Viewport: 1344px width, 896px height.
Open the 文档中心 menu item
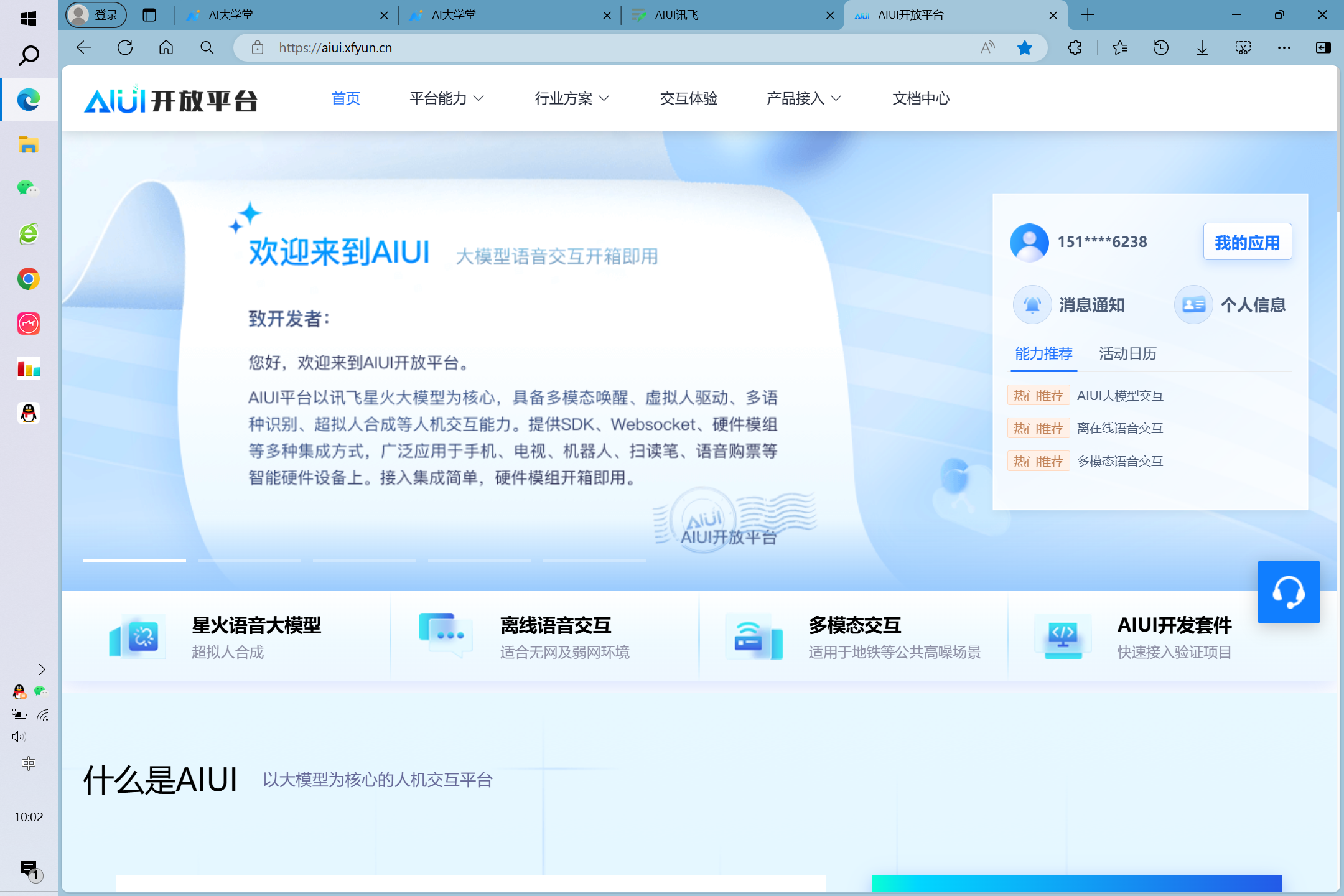click(920, 98)
